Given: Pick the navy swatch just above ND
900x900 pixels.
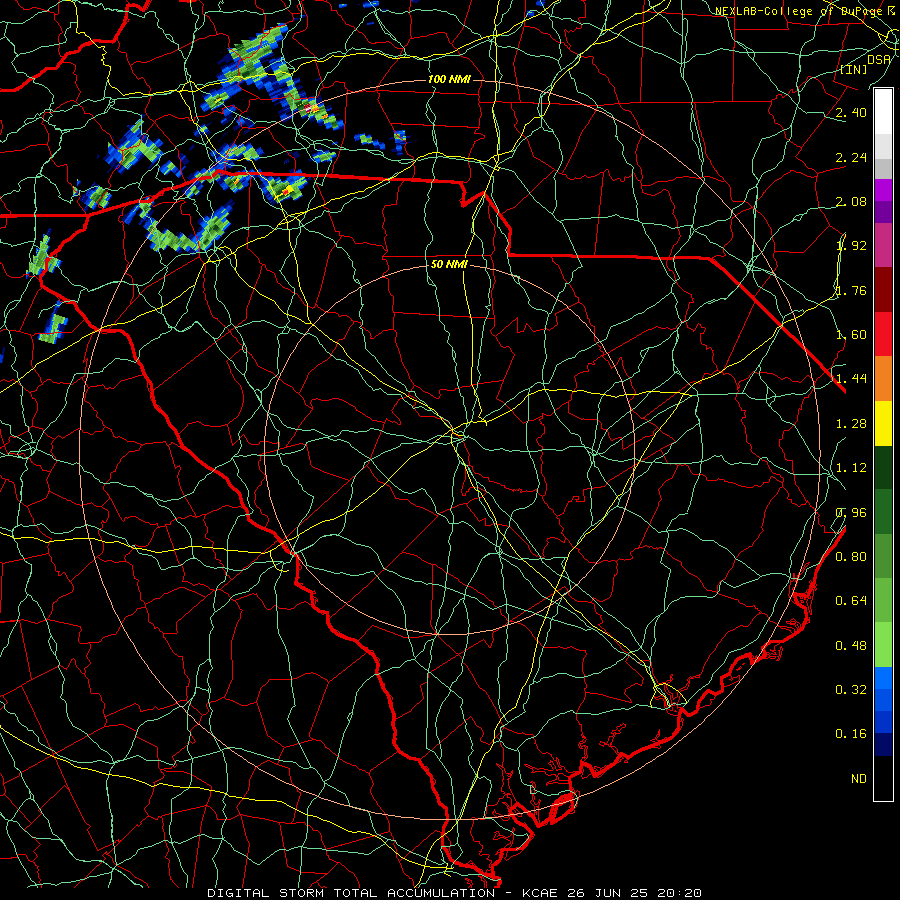Looking at the screenshot, I should click(883, 745).
